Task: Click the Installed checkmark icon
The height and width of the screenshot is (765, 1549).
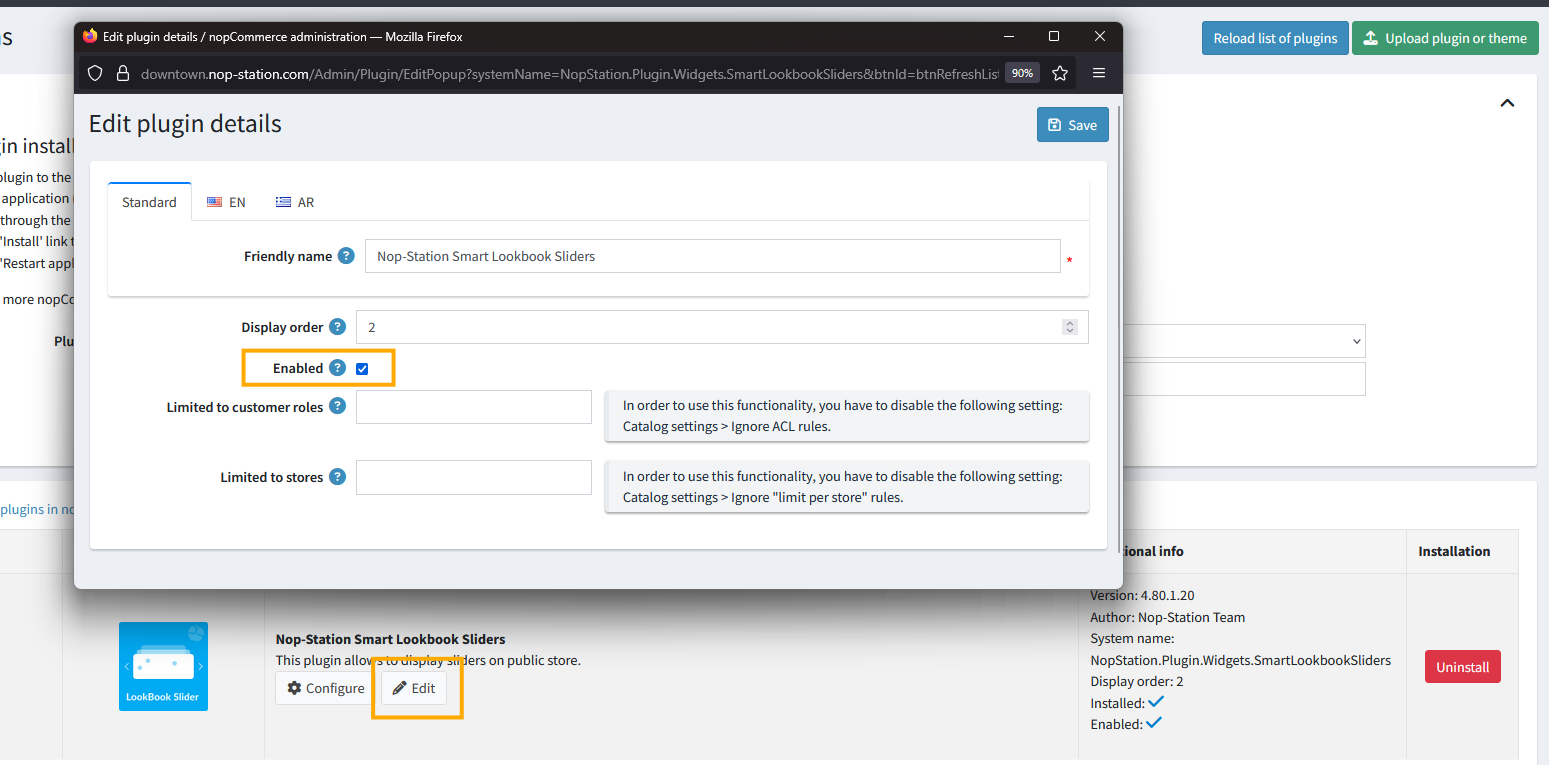Action: 1156,702
